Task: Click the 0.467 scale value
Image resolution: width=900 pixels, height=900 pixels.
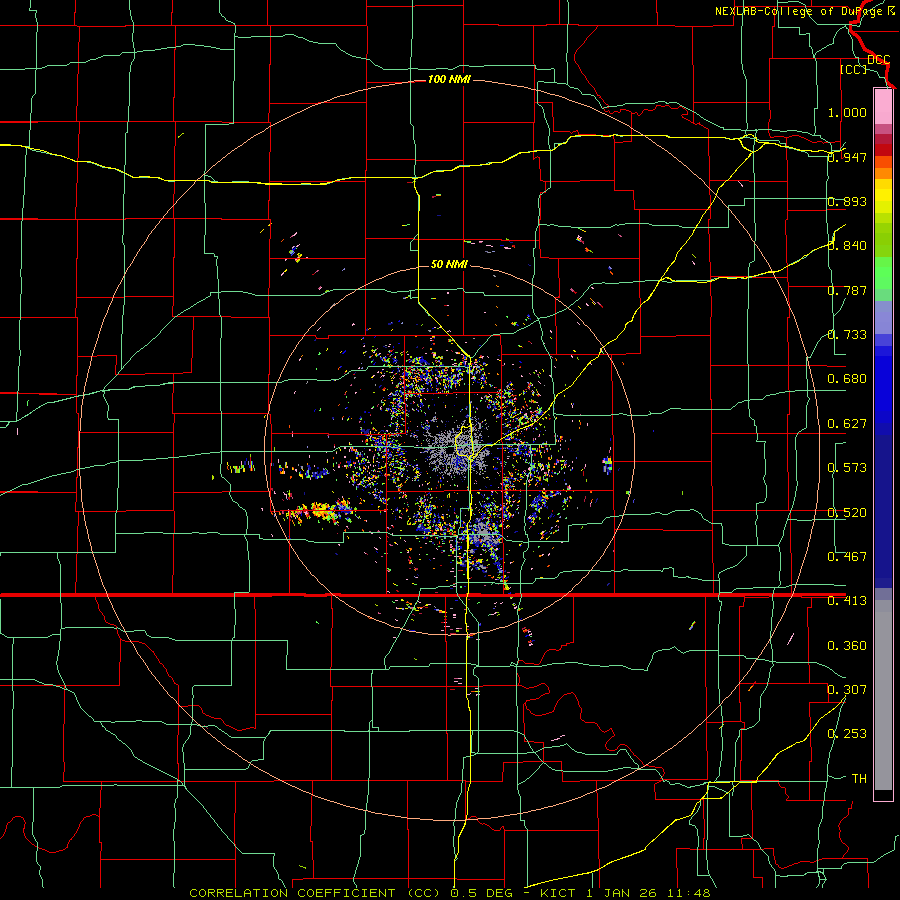Action: click(x=847, y=557)
